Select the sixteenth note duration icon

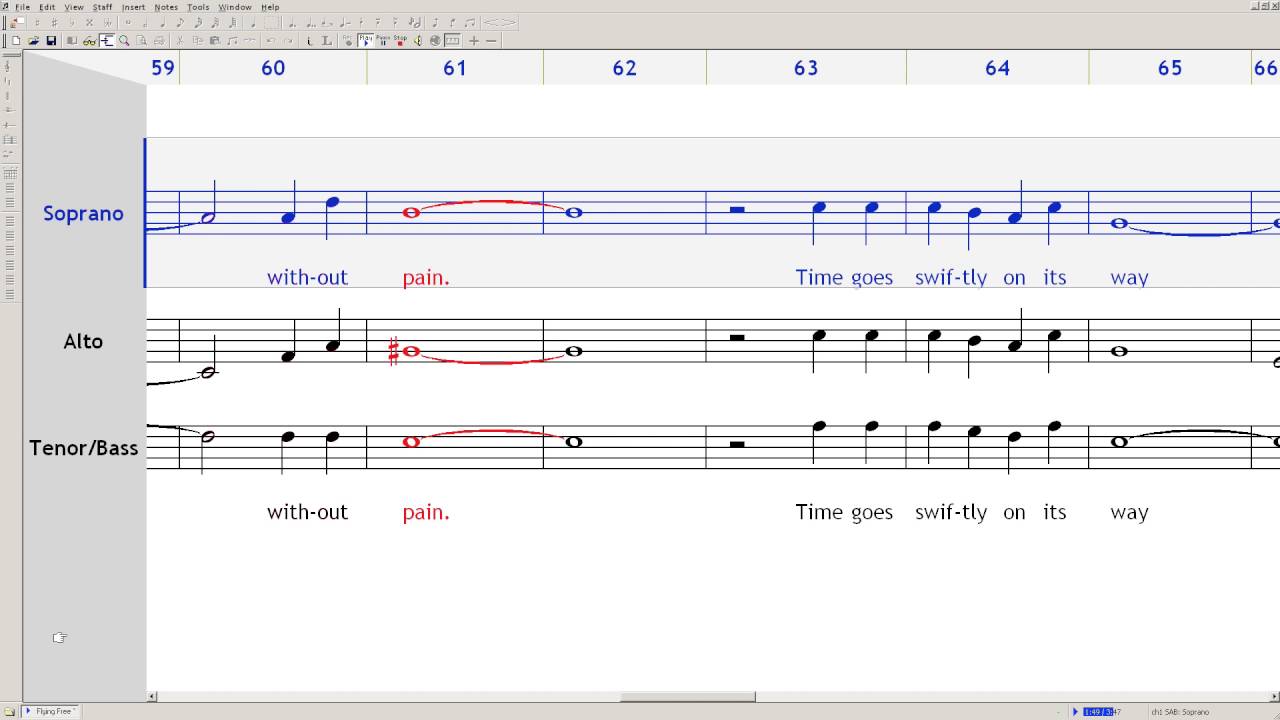click(198, 22)
